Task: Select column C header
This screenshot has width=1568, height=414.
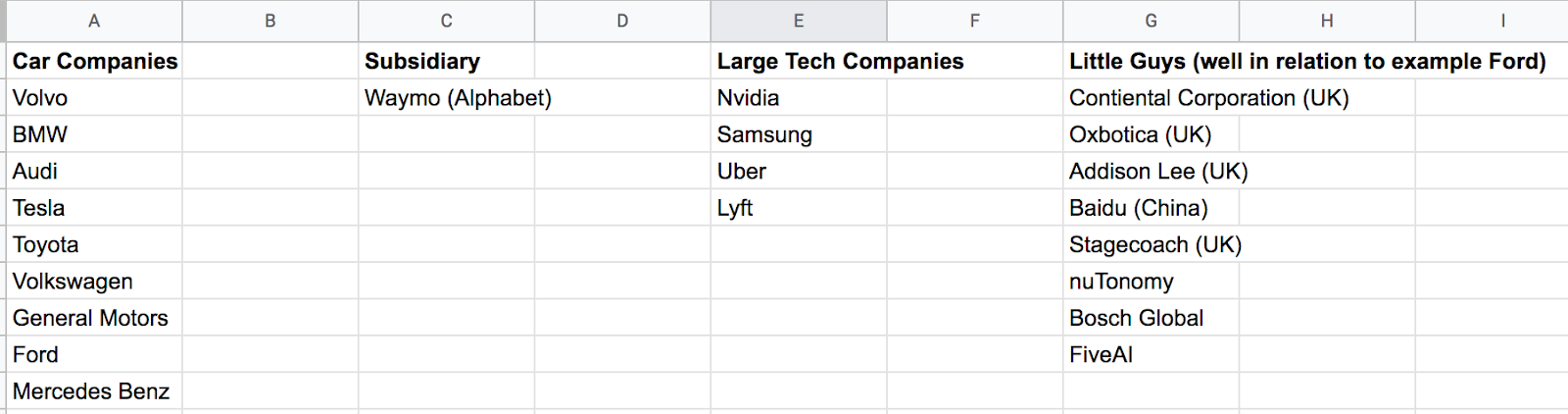Action: point(446,21)
